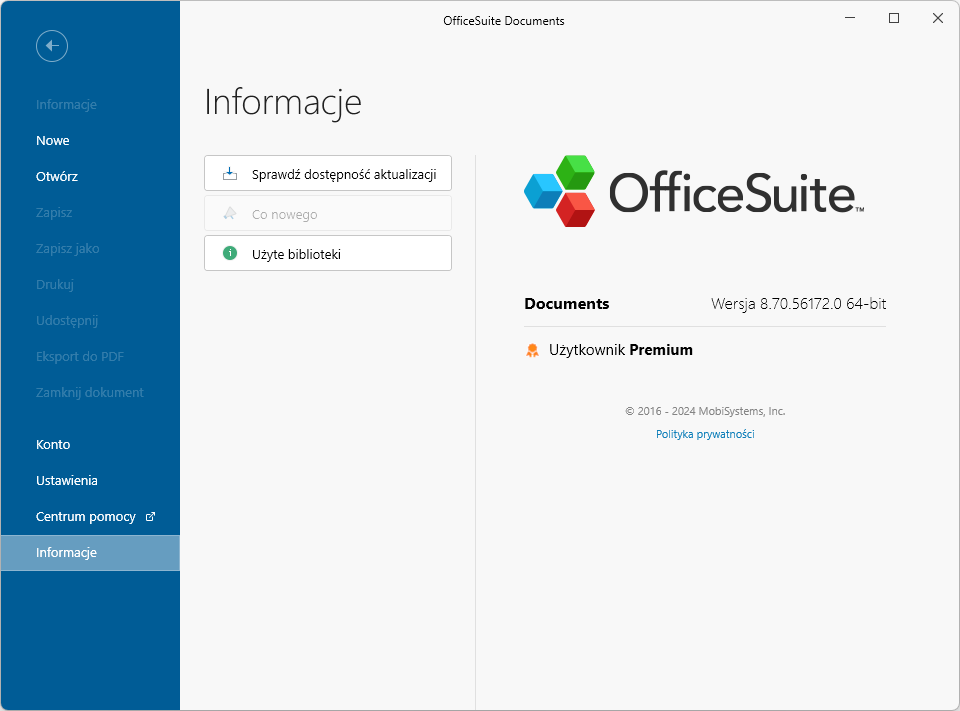
Task: Click Sprawdź dostępność aktualizacji button
Action: tap(328, 173)
